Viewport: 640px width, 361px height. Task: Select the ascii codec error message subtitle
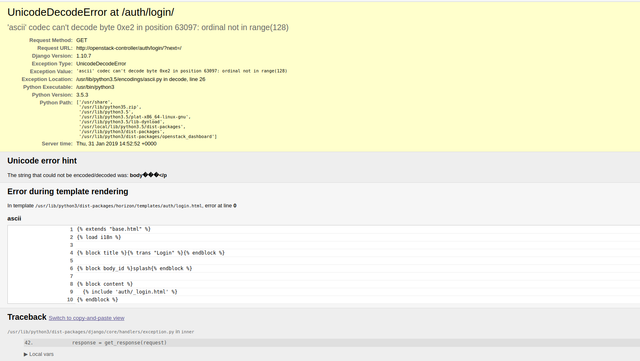(148, 27)
